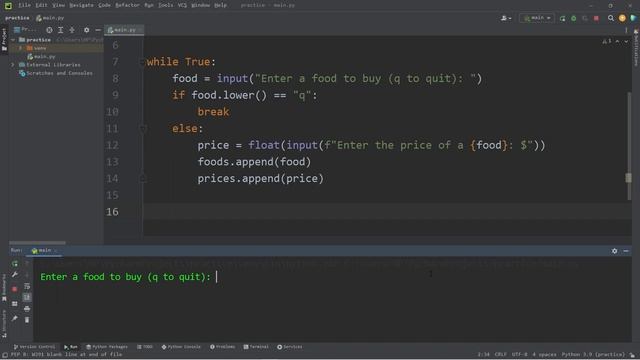Click the Run console input area

click(331, 300)
